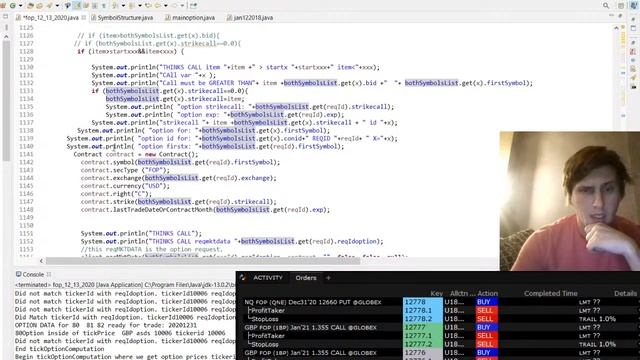Click the editor scroll up arrow
Screen dimensions: 640x360
pyautogui.click(x=616, y=28)
